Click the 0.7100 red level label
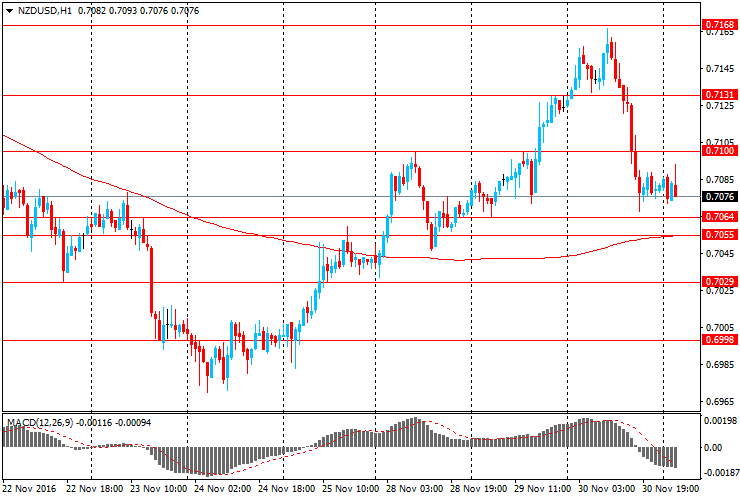Screen dimensions: 740x500 [720, 151]
